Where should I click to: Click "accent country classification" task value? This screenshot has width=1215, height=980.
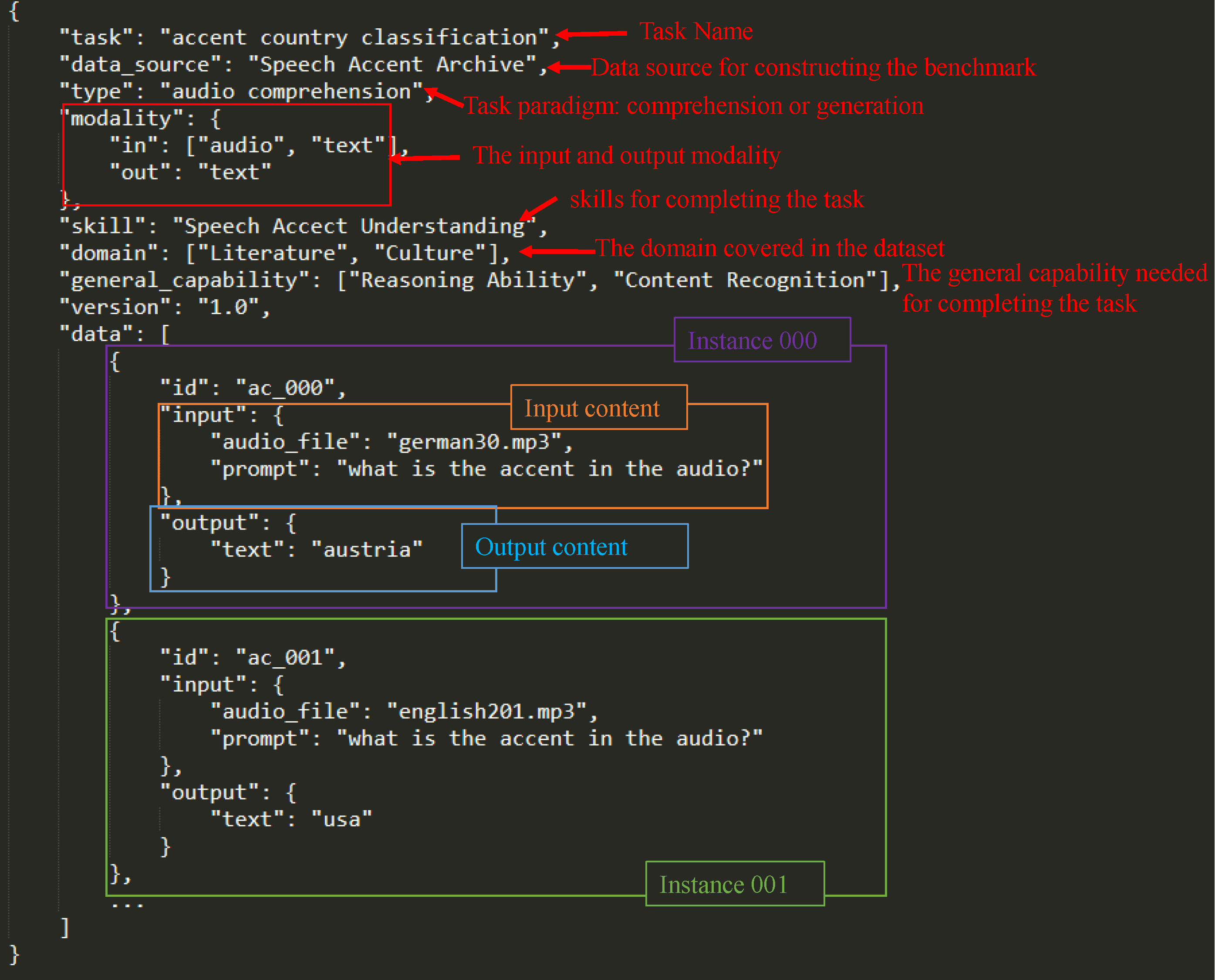tap(354, 38)
